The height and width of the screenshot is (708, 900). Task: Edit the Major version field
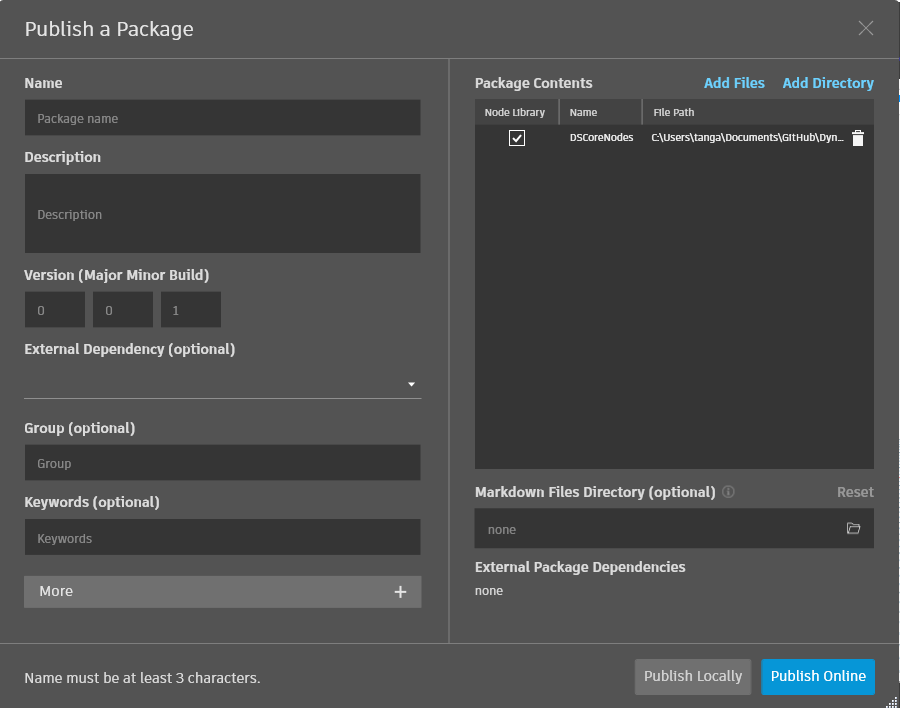point(55,310)
